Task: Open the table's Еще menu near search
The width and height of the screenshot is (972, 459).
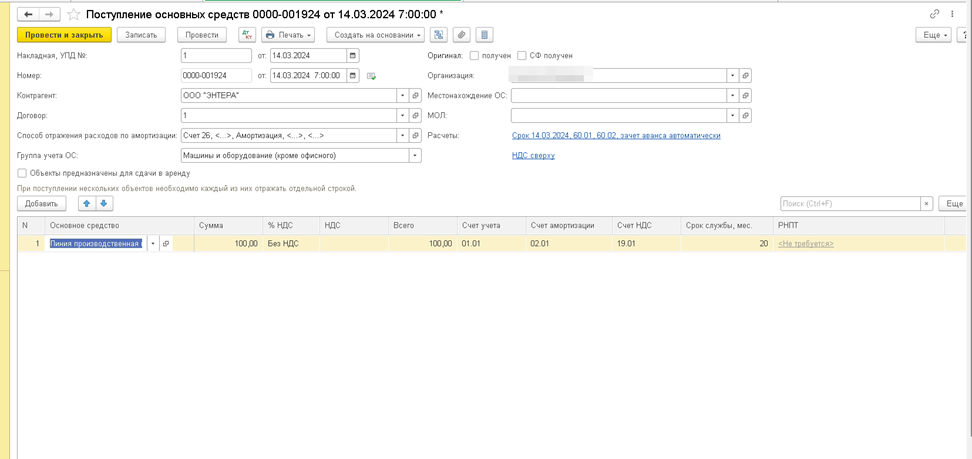Action: point(955,203)
